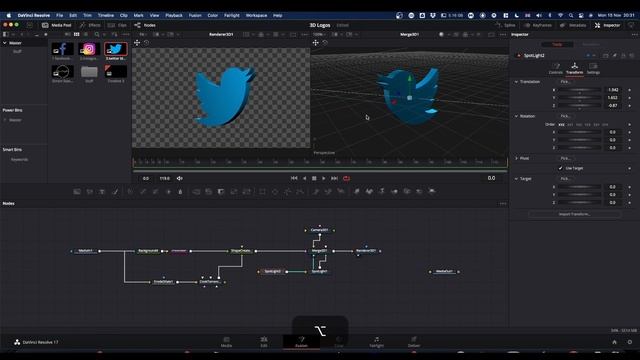Mute audio with the speaker icon

180,178
